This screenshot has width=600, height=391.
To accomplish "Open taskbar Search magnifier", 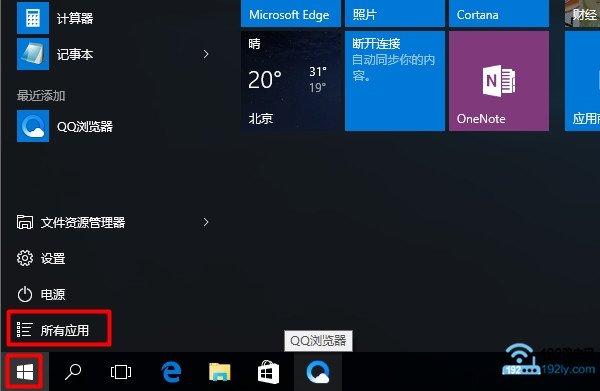I will [x=73, y=372].
